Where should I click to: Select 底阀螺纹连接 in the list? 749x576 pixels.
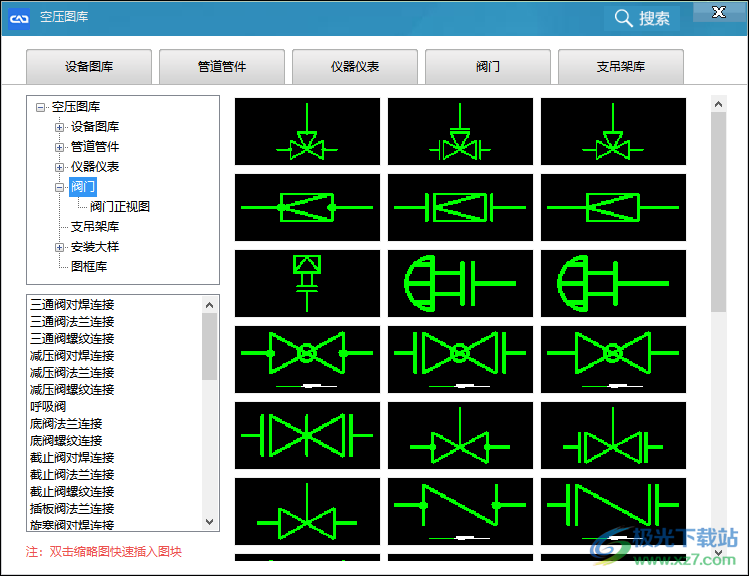66,441
